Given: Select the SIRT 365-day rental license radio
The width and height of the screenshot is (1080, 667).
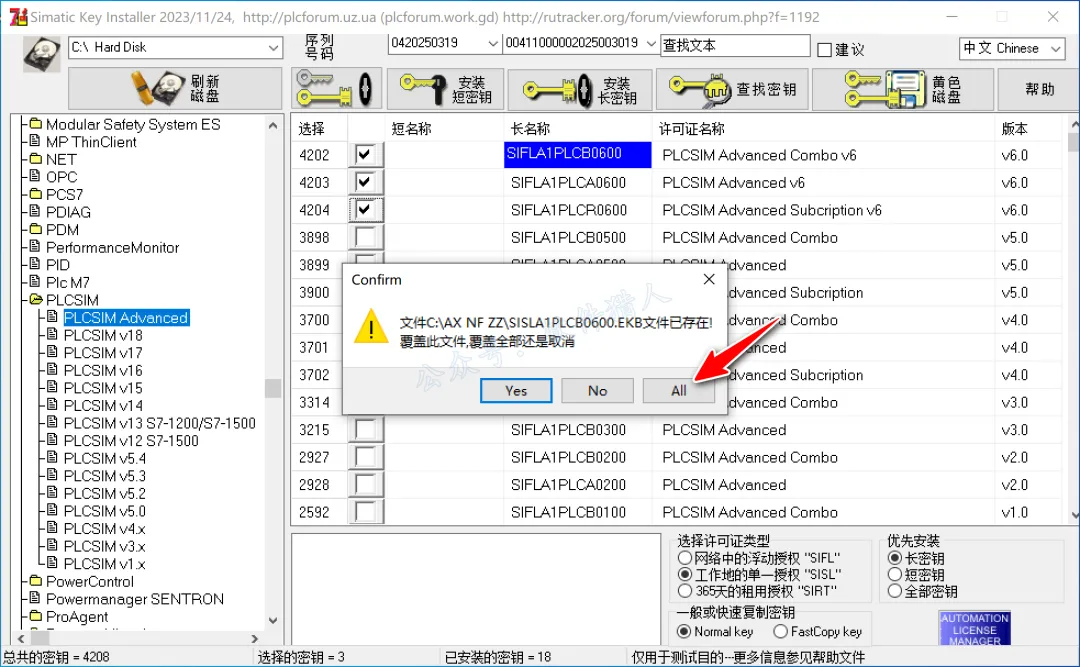Looking at the screenshot, I should point(685,591).
